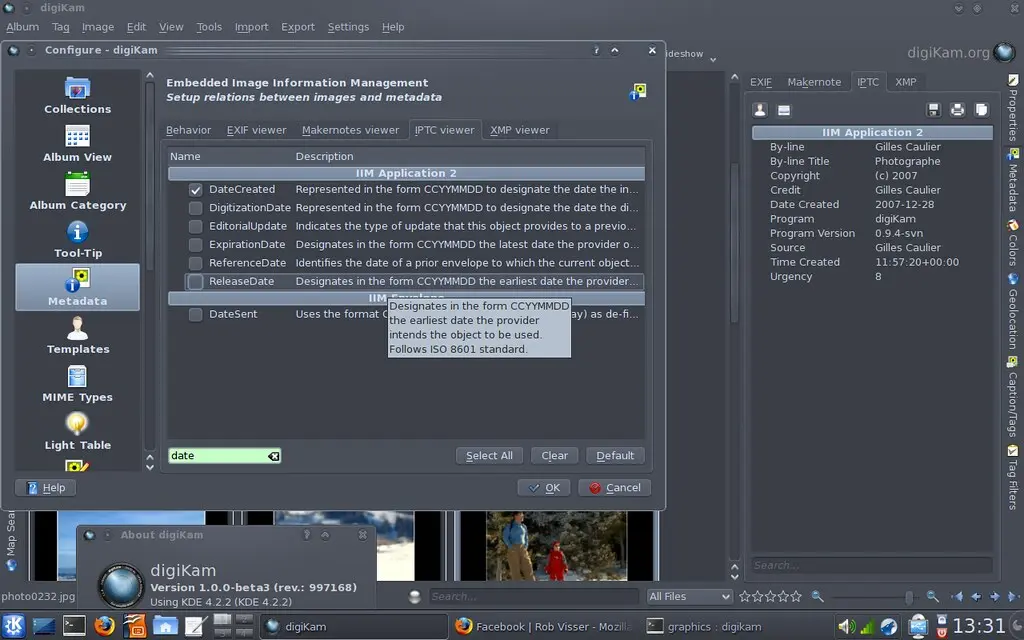1024x640 pixels.
Task: Enable the DigitizationDate tag
Action: point(194,207)
